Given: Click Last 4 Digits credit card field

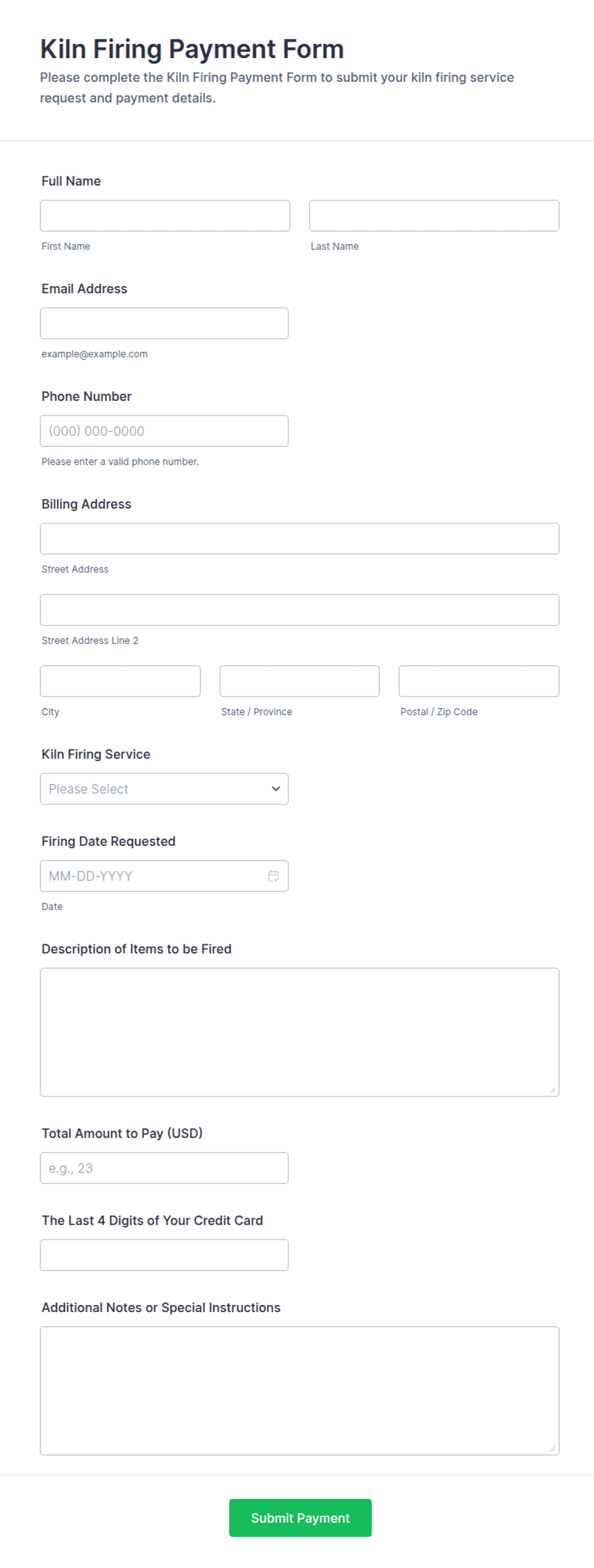Looking at the screenshot, I should click(164, 1255).
